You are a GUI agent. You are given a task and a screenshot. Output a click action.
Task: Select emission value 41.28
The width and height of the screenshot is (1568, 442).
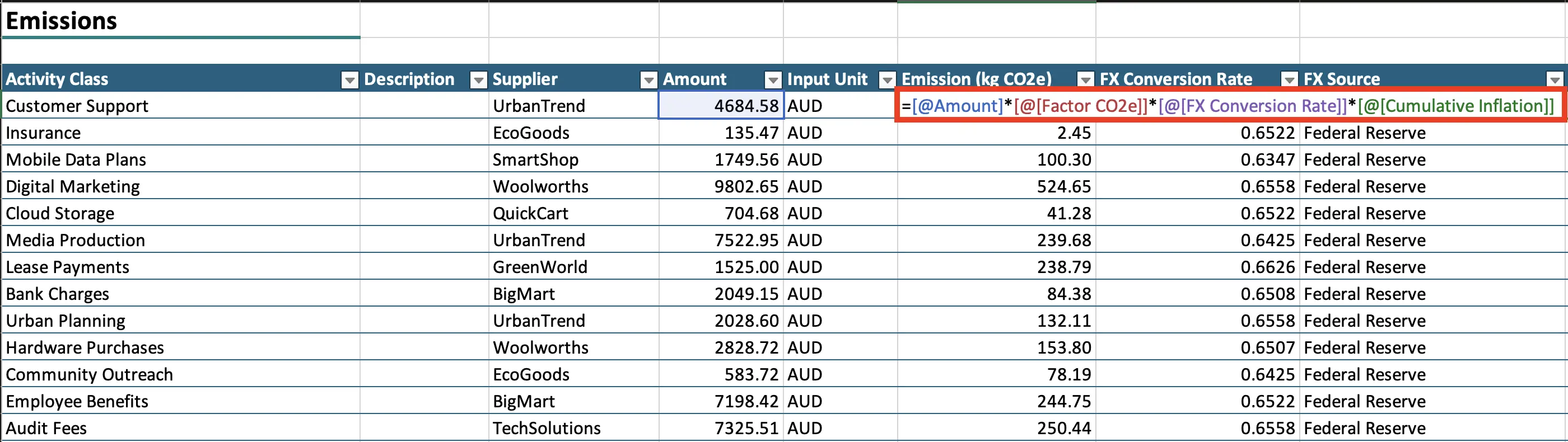click(996, 213)
